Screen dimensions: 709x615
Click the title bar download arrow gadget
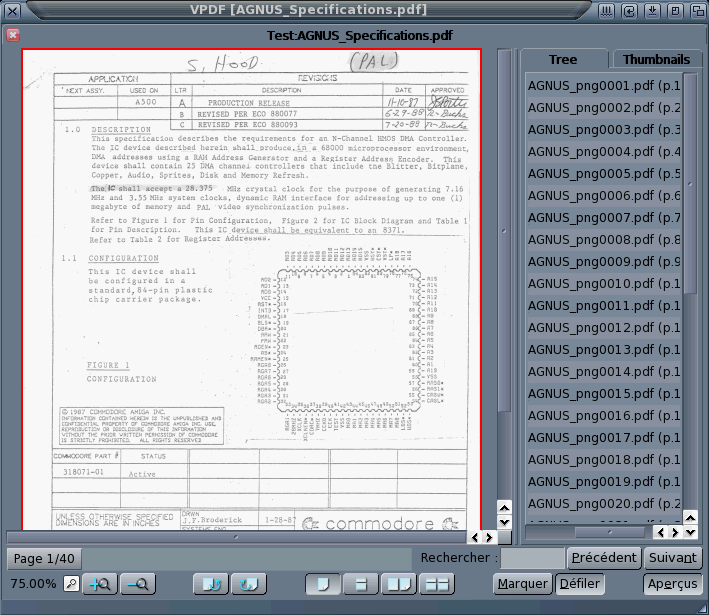click(x=652, y=10)
